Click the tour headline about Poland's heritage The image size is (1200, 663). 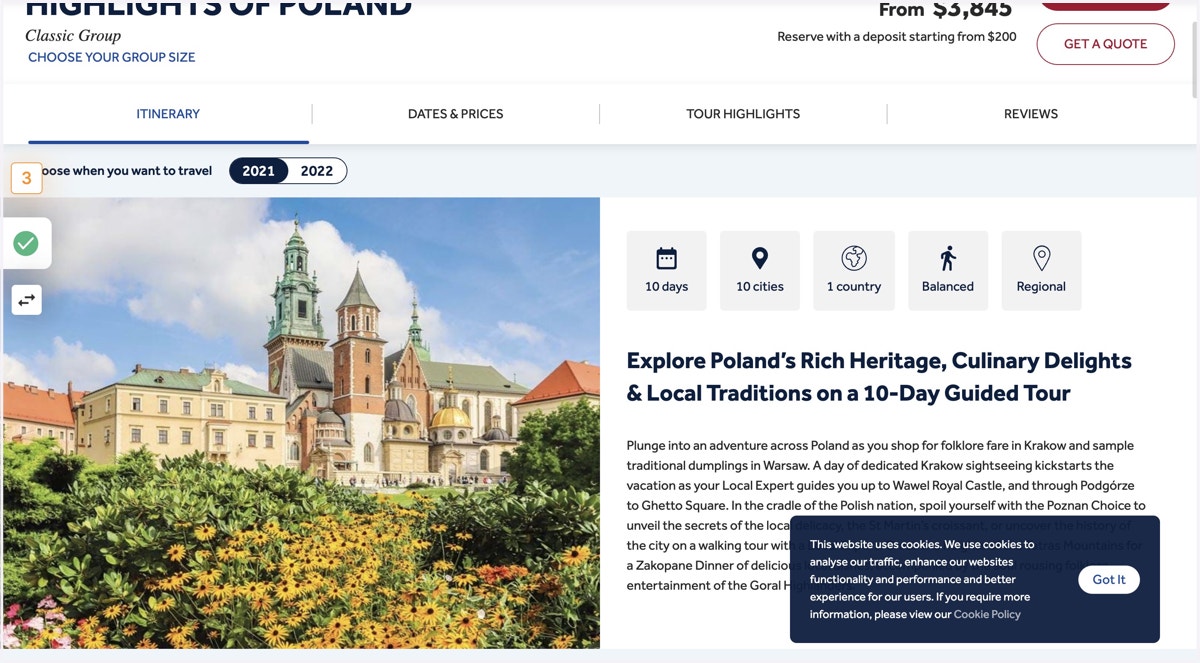pyautogui.click(x=879, y=377)
